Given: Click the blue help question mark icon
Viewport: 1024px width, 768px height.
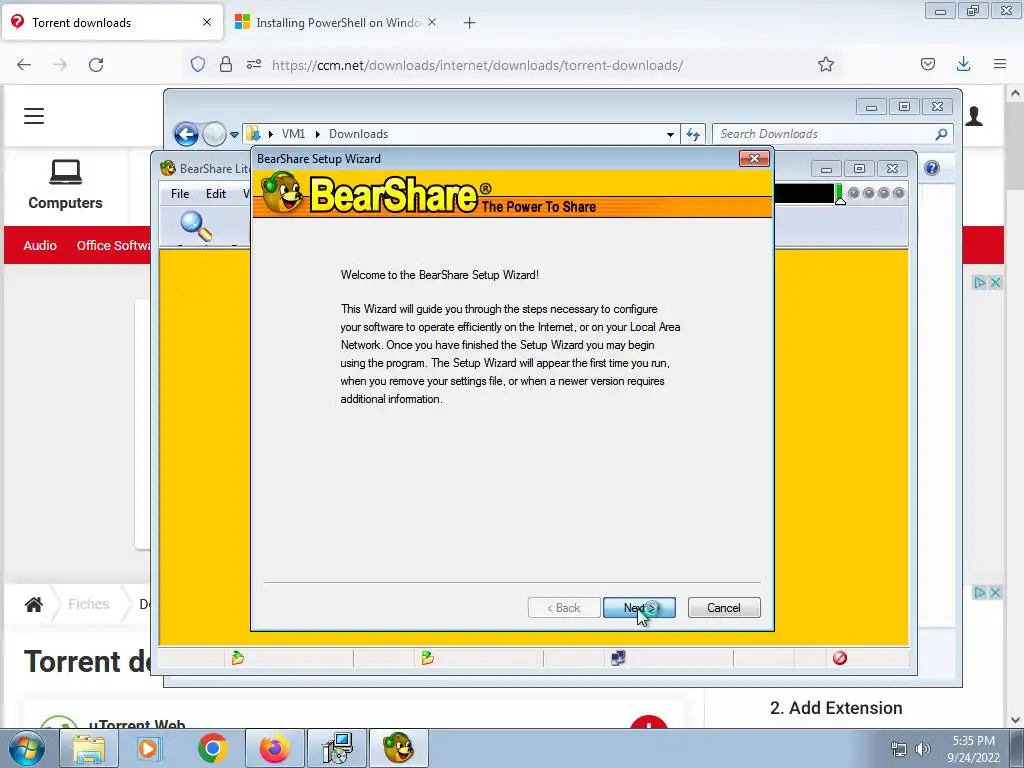Looking at the screenshot, I should coord(932,168).
